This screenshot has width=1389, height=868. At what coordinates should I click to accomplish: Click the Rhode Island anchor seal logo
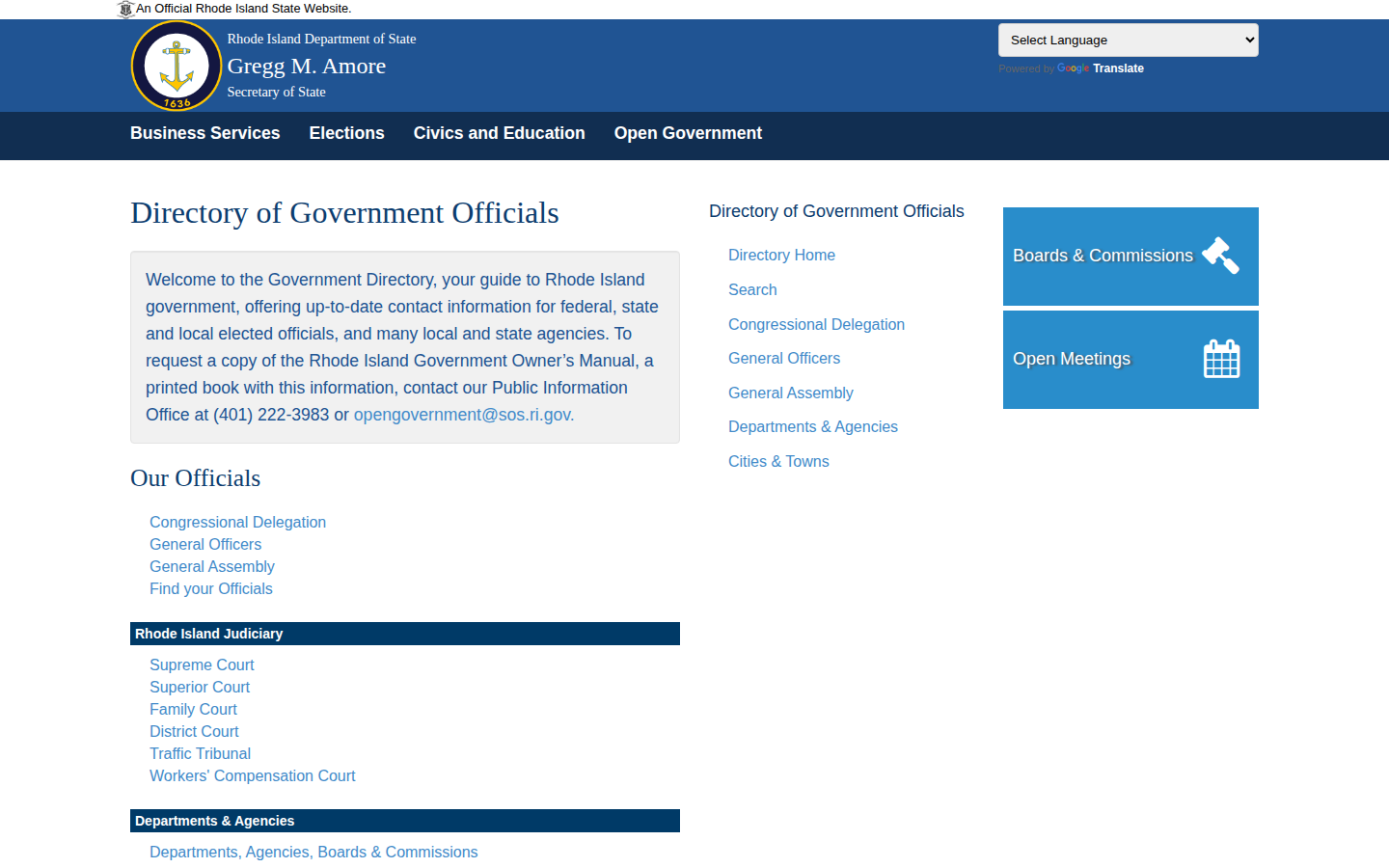click(177, 66)
